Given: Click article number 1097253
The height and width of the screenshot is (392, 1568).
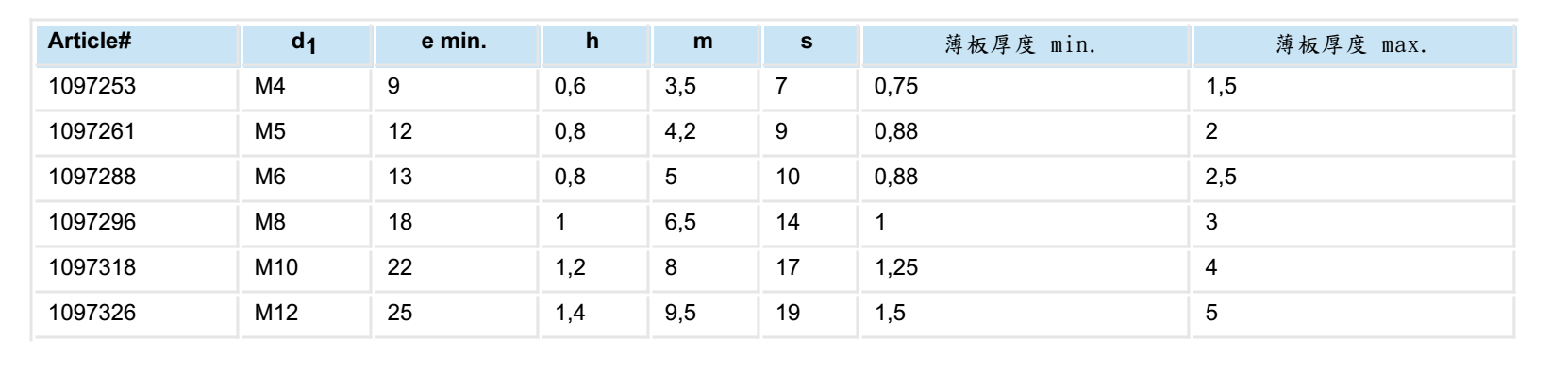Looking at the screenshot, I should tap(92, 86).
